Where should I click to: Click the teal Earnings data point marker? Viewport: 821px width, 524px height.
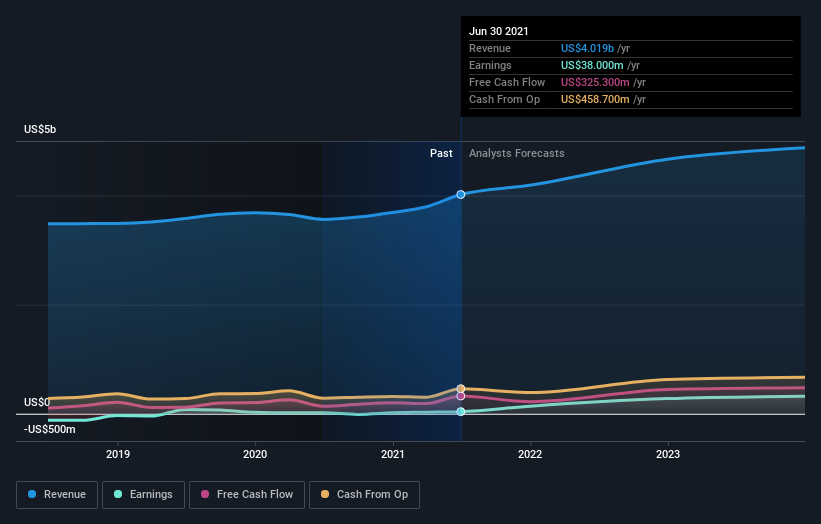pyautogui.click(x=460, y=411)
